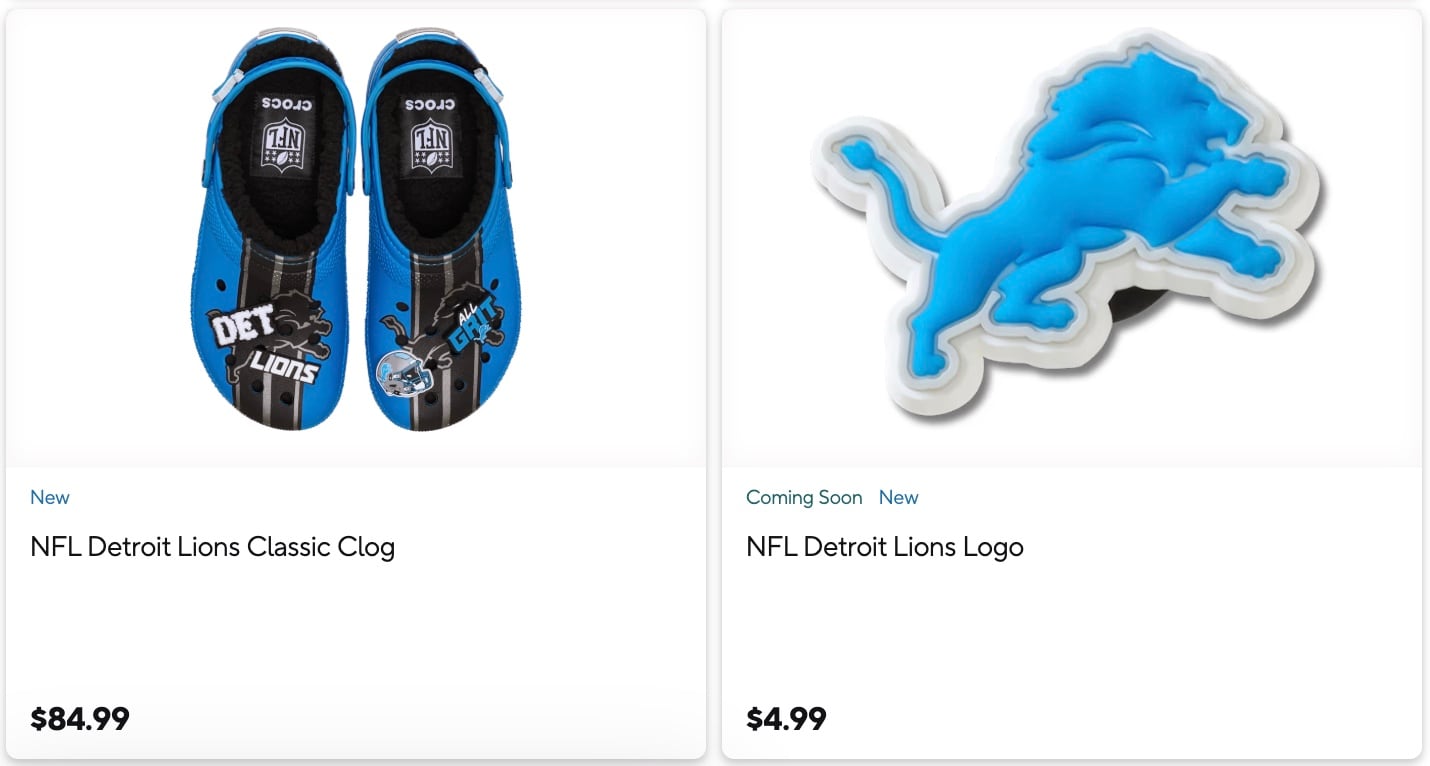Open the NFL Detroit Lions Classic Clog link
This screenshot has height=766, width=1430.
click(212, 547)
